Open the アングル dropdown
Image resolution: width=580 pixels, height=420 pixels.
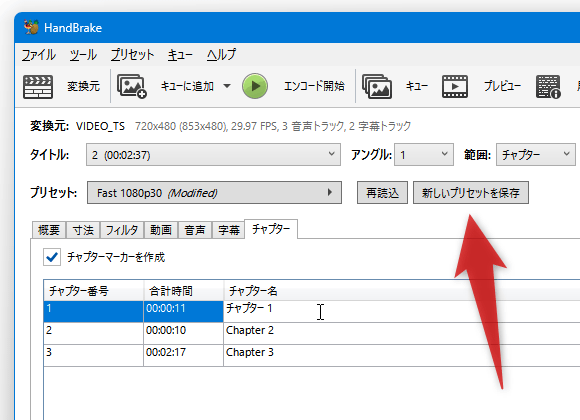(424, 155)
